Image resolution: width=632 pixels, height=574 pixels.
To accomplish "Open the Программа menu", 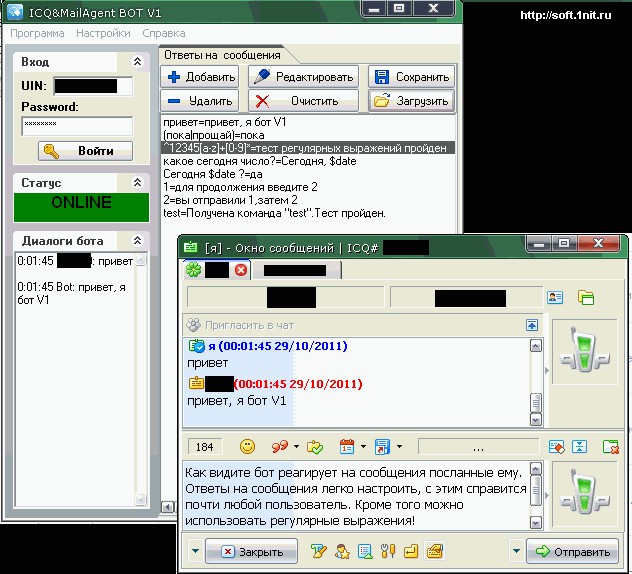I will click(x=37, y=33).
